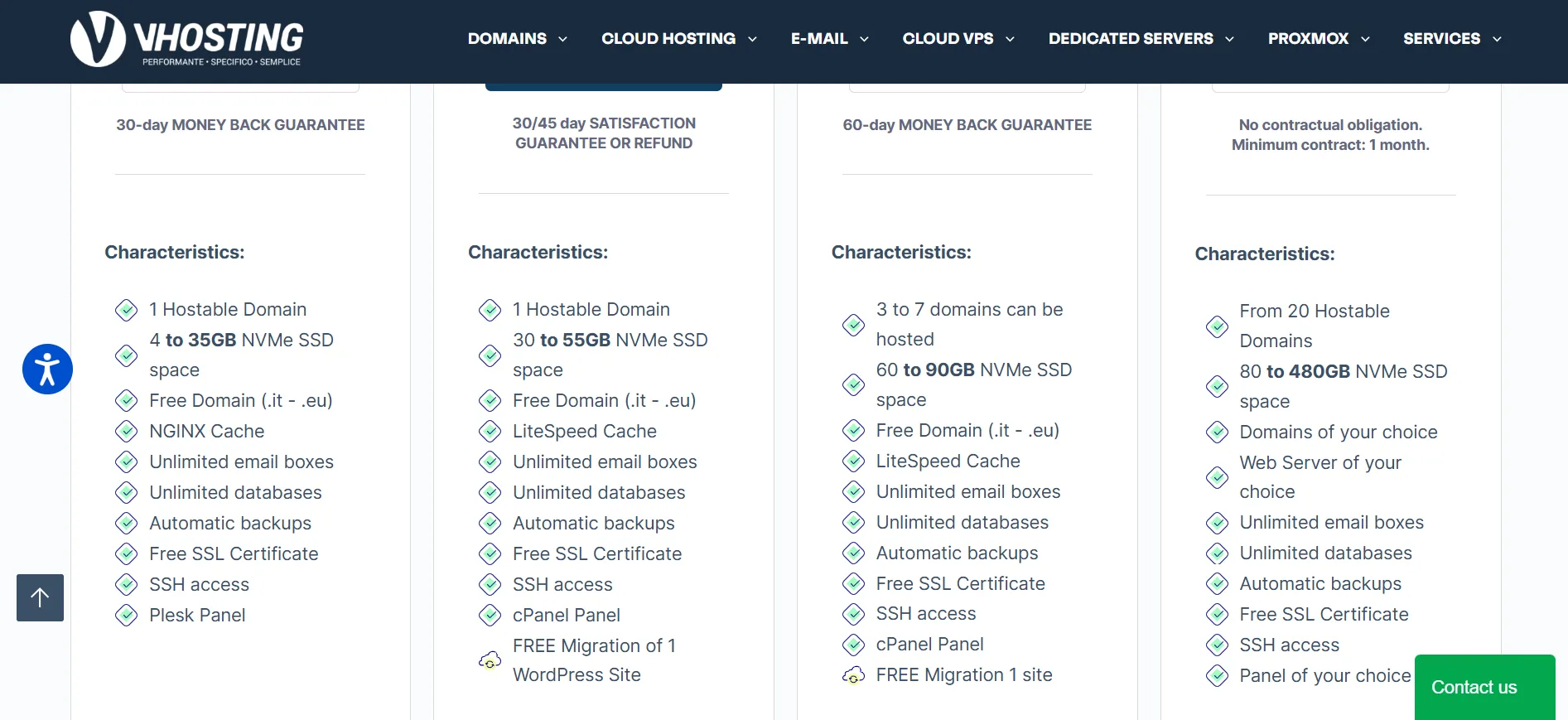
Task: Click 'Characteristics:' heading in first plan
Action: (x=175, y=252)
